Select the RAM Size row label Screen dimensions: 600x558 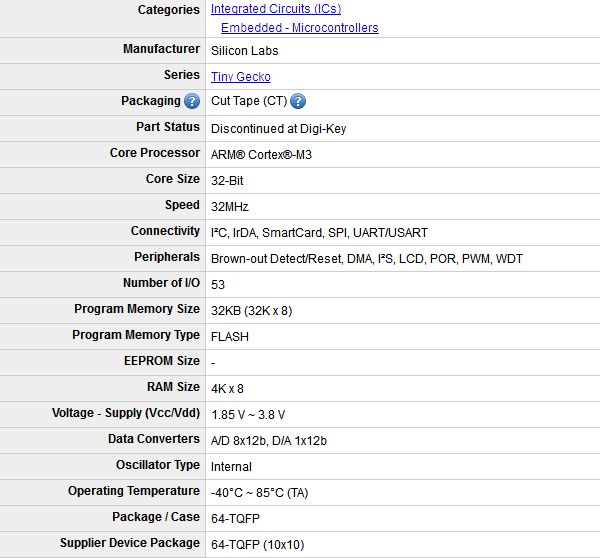point(173,387)
